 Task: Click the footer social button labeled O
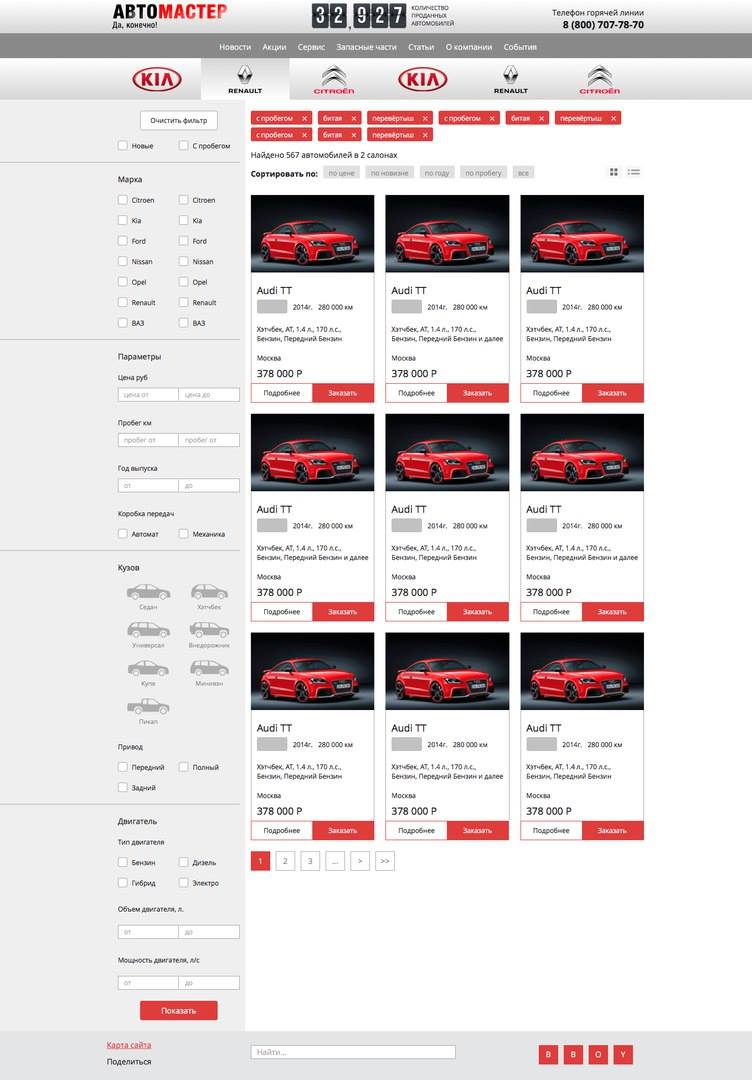tap(598, 1054)
